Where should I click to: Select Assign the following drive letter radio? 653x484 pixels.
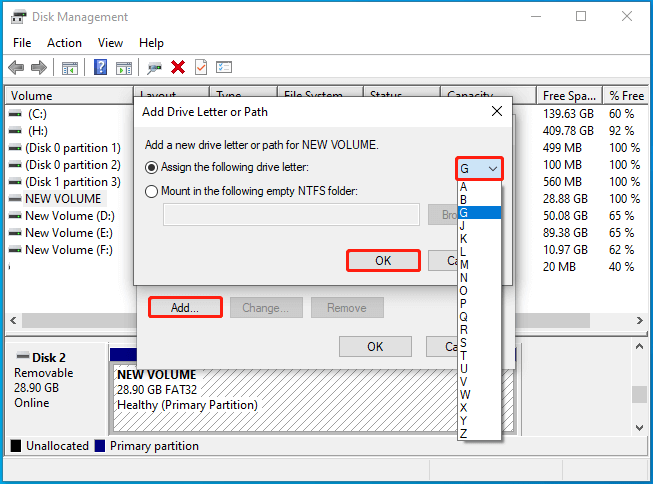tap(151, 167)
